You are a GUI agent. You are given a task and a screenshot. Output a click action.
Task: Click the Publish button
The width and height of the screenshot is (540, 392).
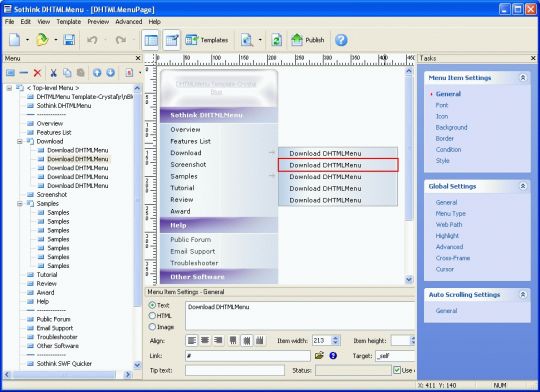tap(308, 40)
